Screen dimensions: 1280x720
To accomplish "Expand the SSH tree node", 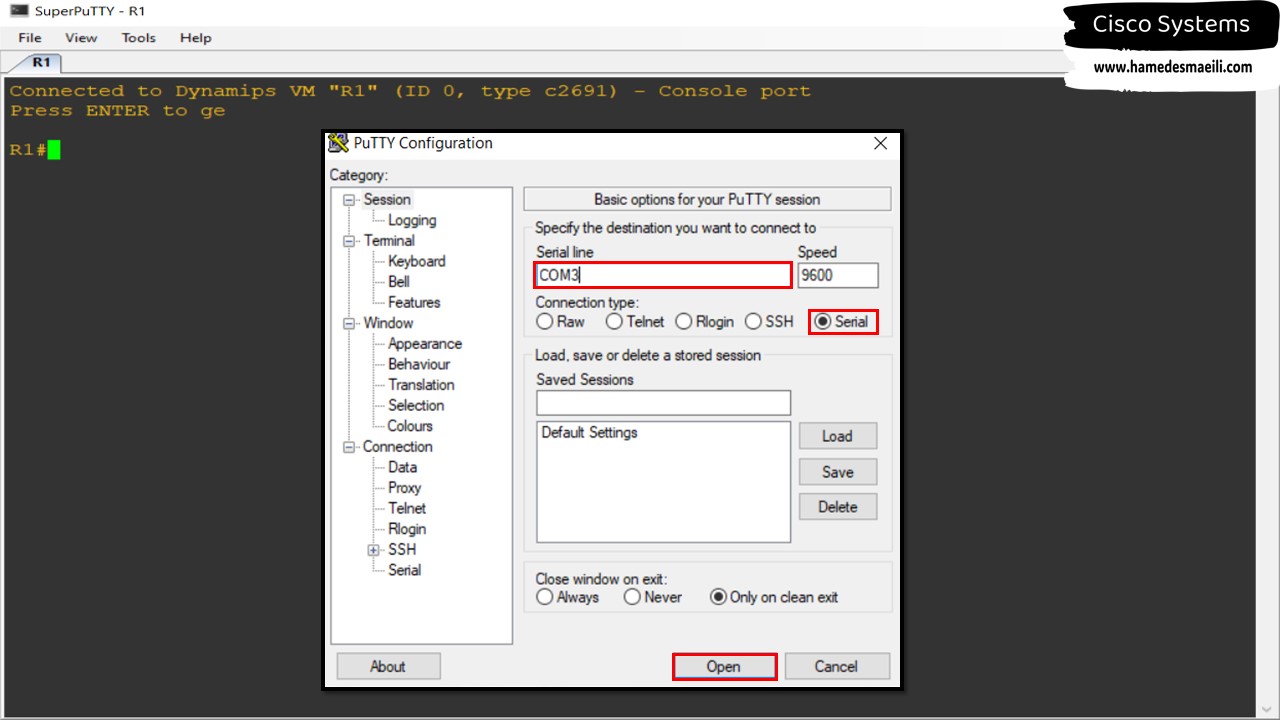I will coord(374,550).
